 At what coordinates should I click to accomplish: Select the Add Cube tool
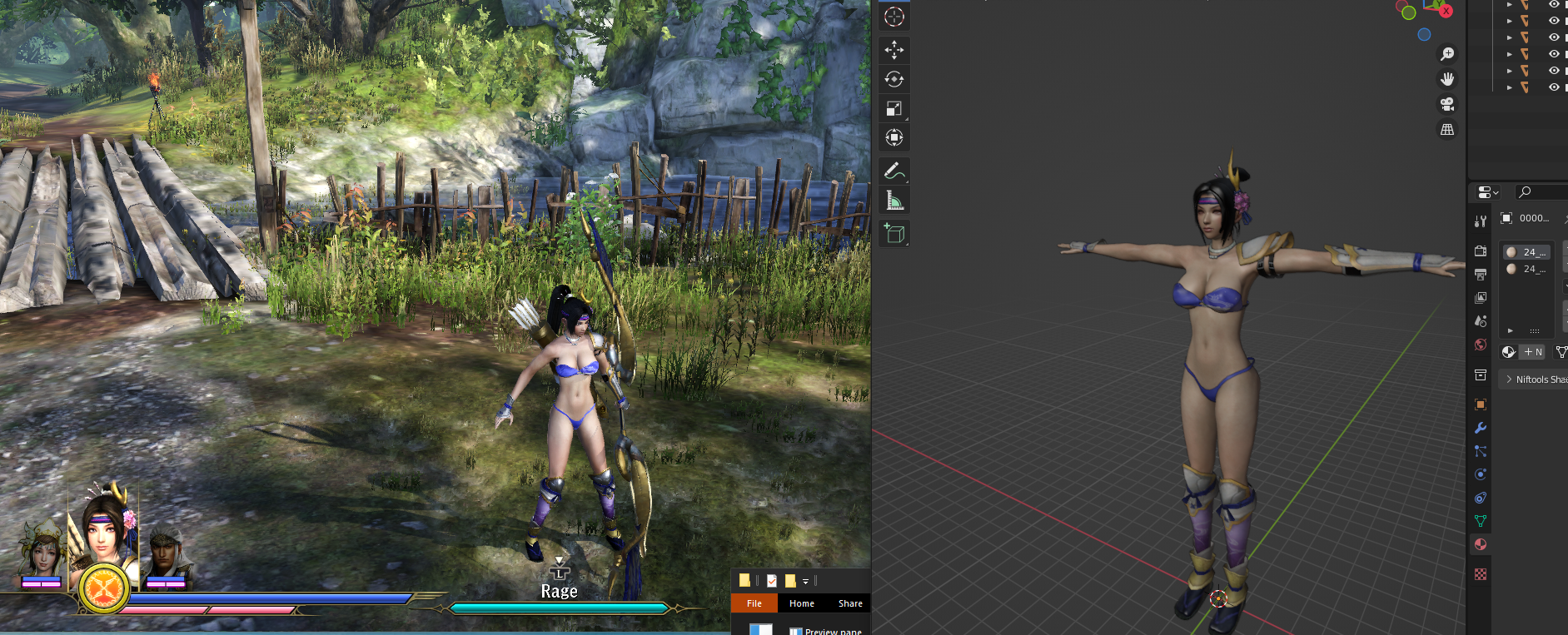[x=894, y=233]
